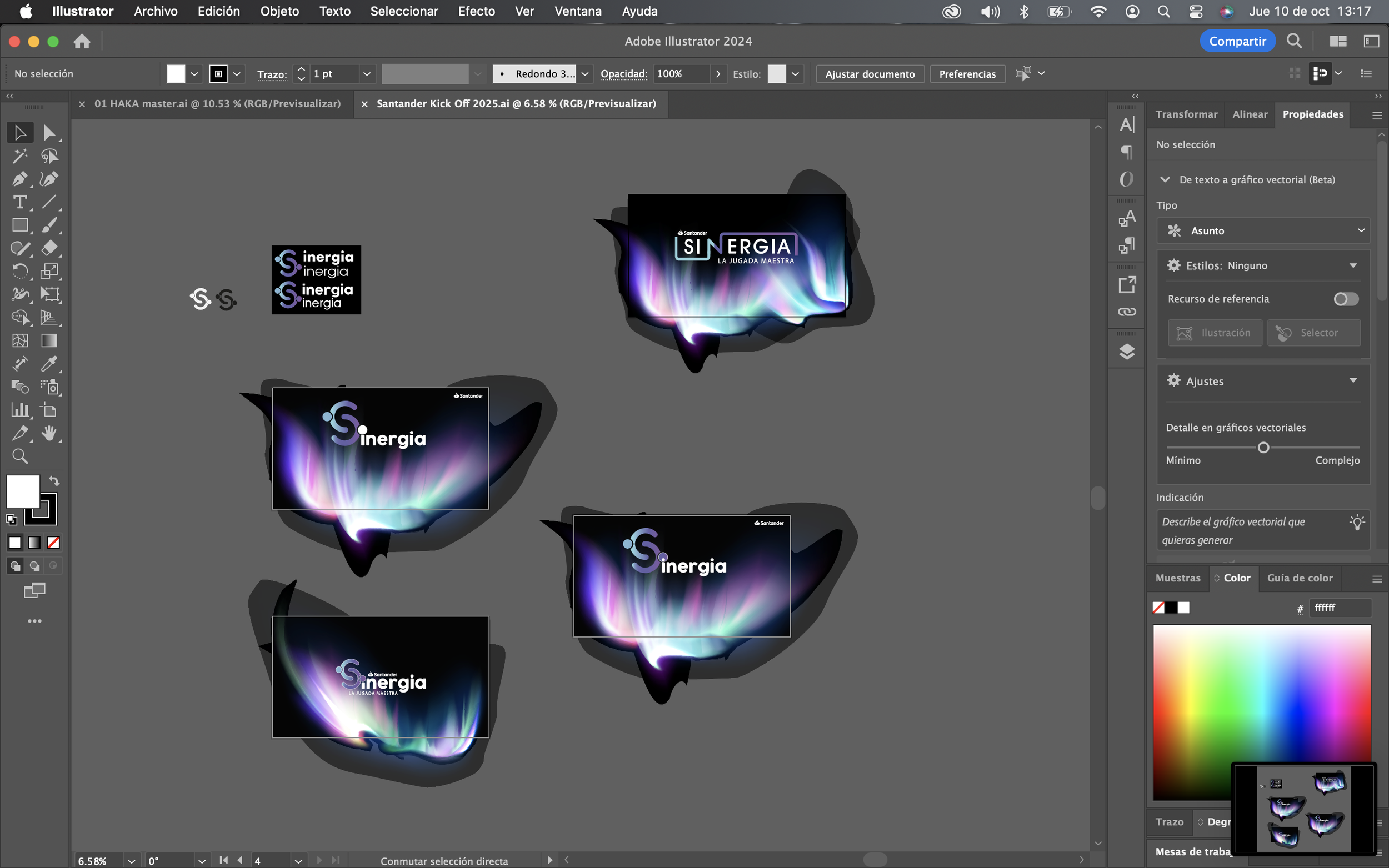Image resolution: width=1389 pixels, height=868 pixels.
Task: Click the Rotate tool
Action: click(19, 271)
